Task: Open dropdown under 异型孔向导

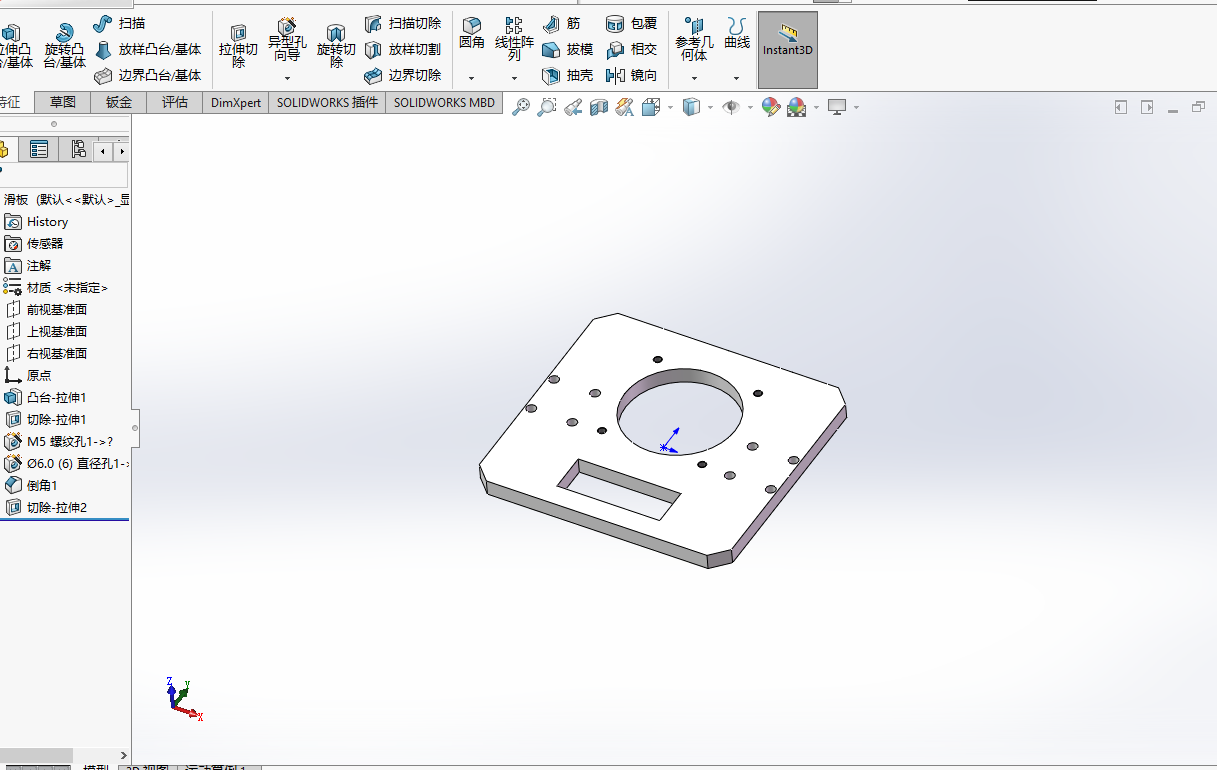Action: tap(287, 78)
